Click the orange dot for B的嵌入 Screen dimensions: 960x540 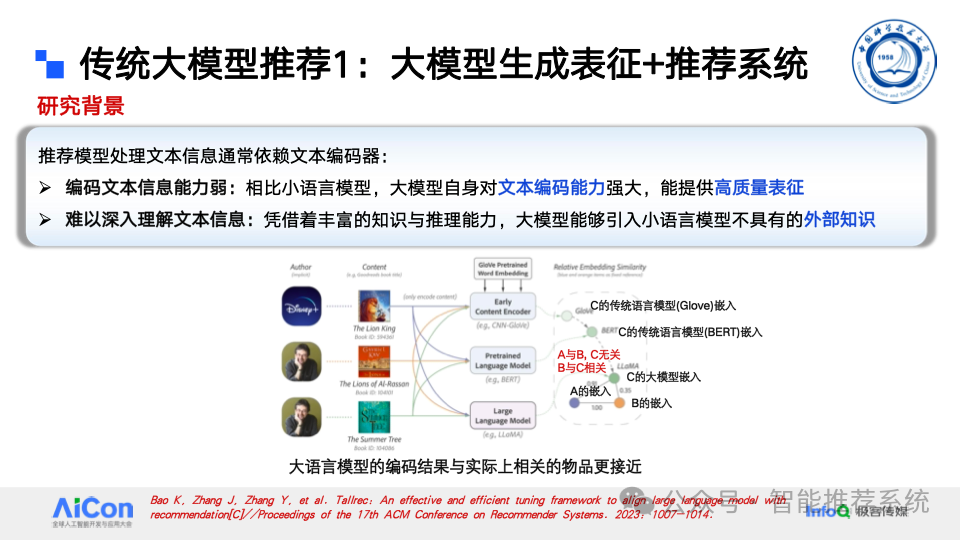(x=620, y=403)
